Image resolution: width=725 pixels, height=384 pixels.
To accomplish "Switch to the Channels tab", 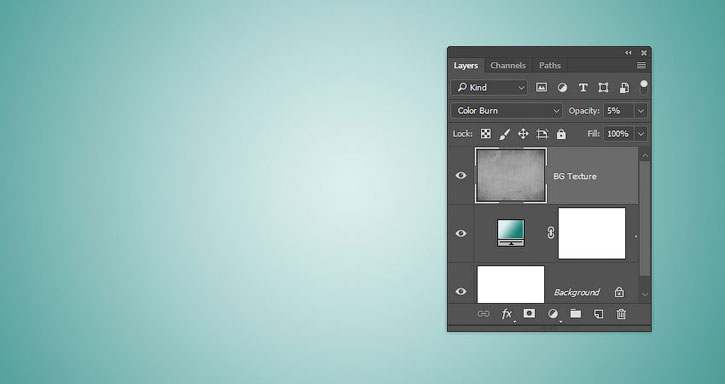I will [508, 65].
